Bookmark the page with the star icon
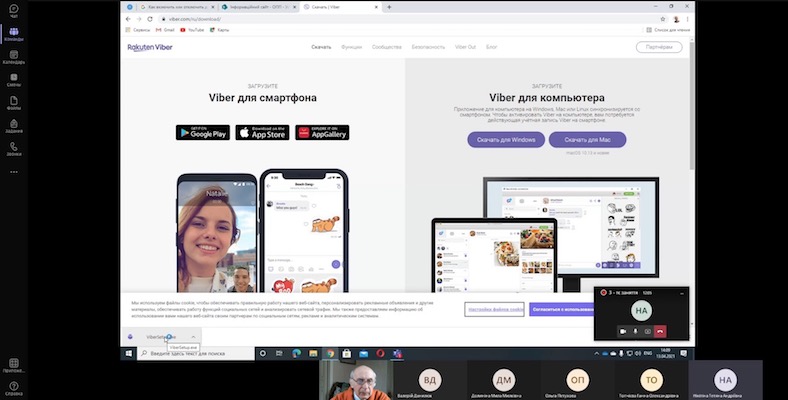 point(663,19)
